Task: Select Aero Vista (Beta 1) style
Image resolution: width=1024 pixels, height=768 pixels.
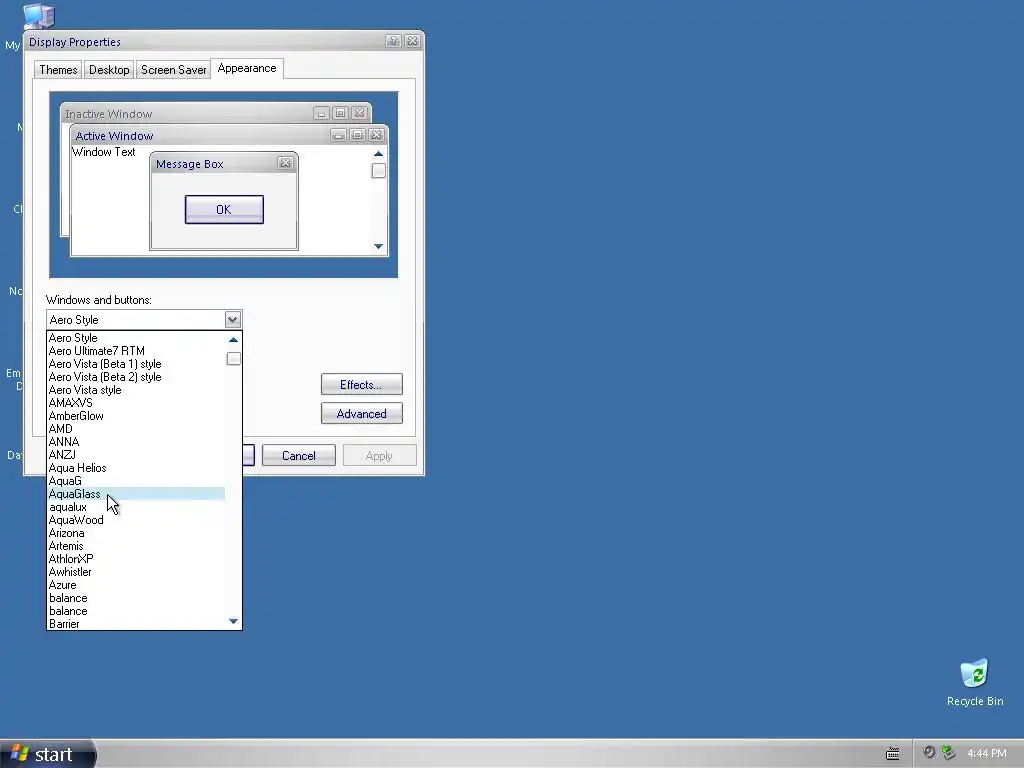Action: point(136,364)
